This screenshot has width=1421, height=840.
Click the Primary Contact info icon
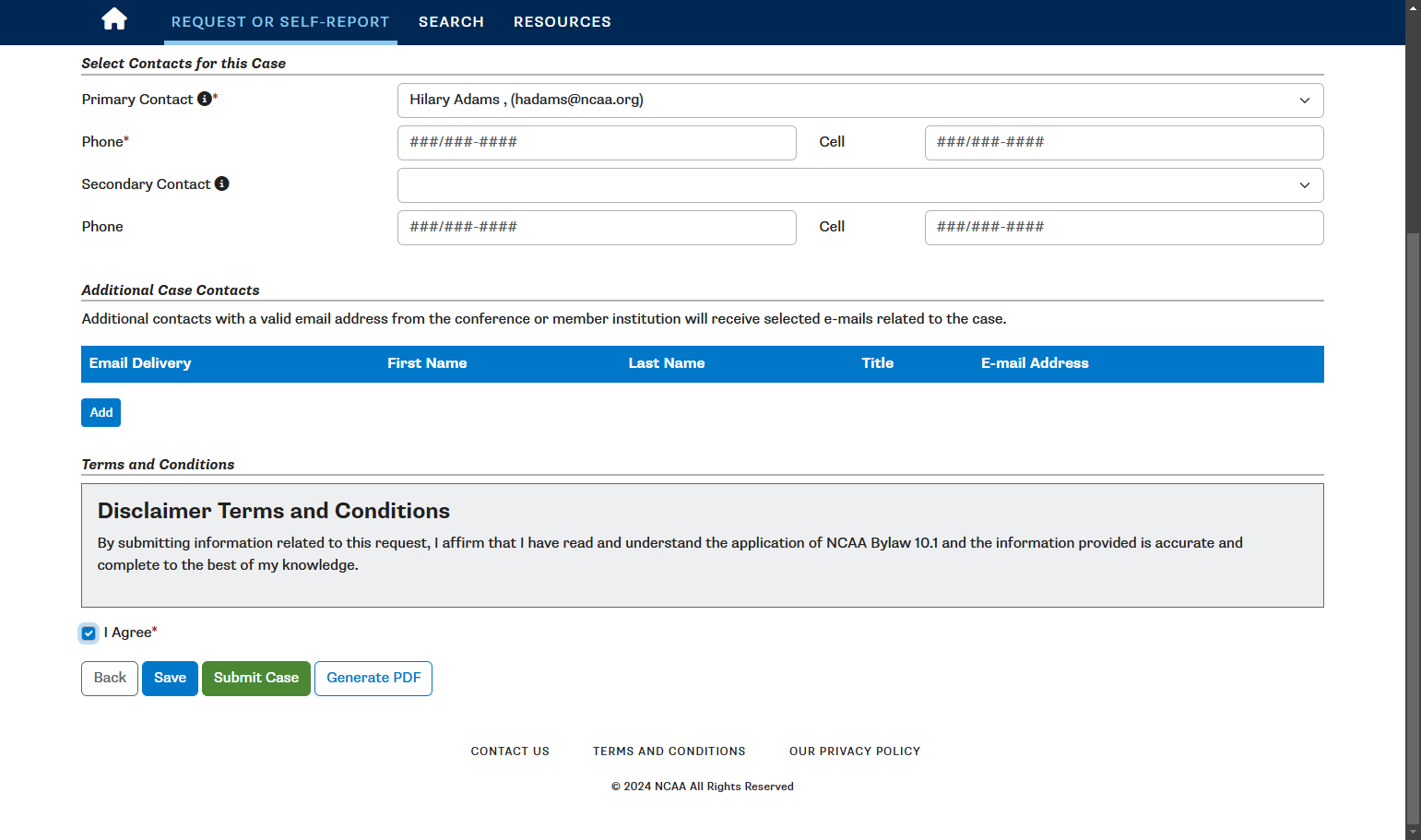205,99
